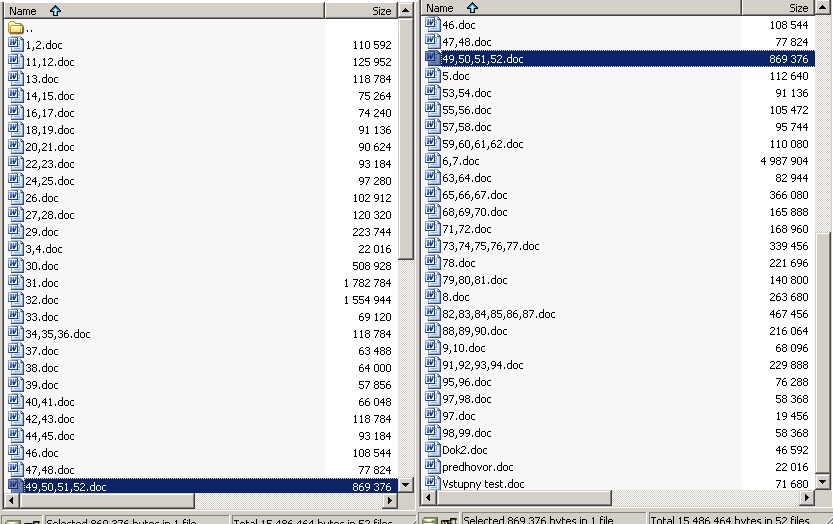Viewport: 833px width, 524px height.
Task: Click the right pane Name column header
Action: click(x=580, y=8)
